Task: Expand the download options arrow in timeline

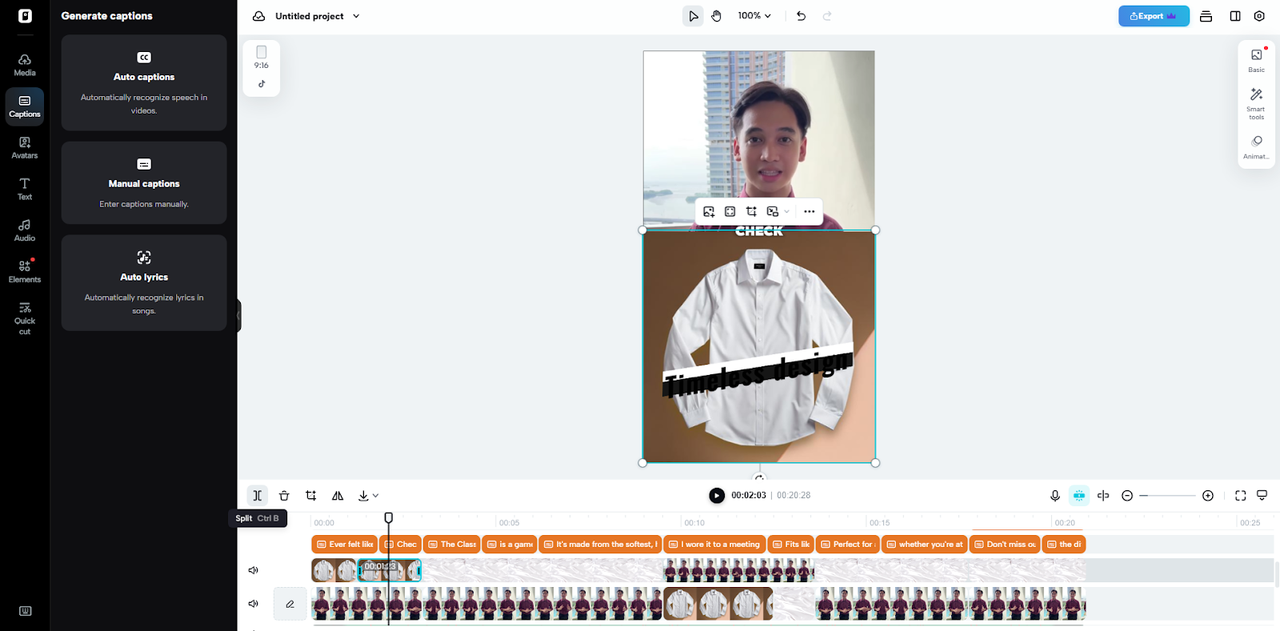Action: coord(375,495)
